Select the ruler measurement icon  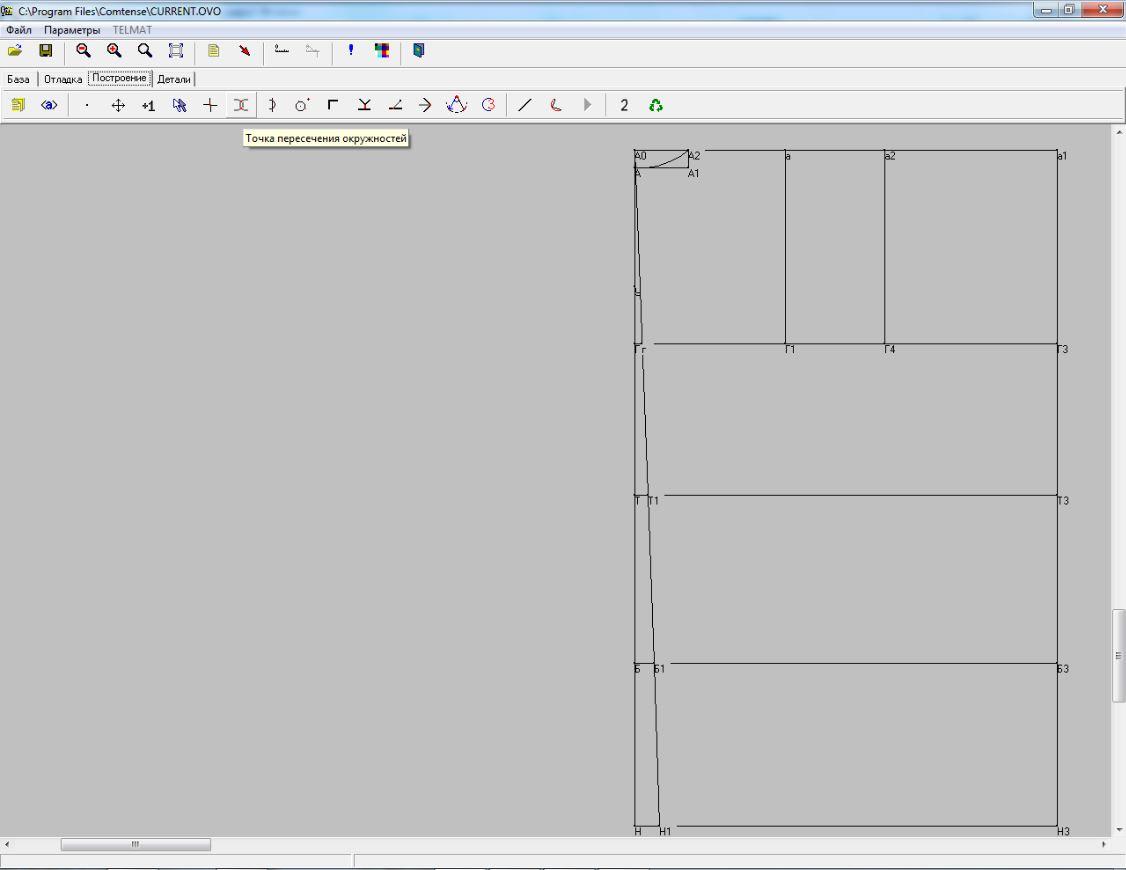click(282, 51)
